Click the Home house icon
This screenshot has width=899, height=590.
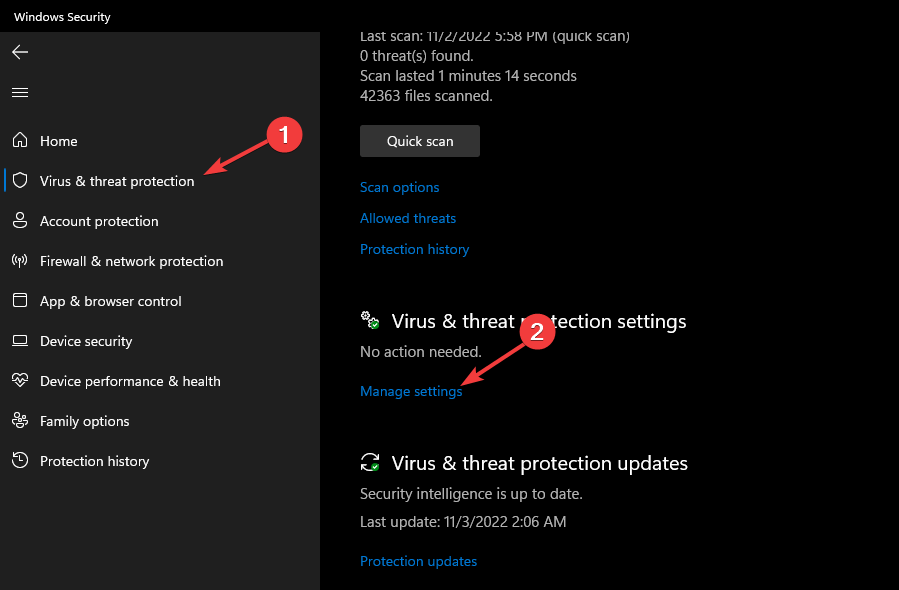point(20,140)
